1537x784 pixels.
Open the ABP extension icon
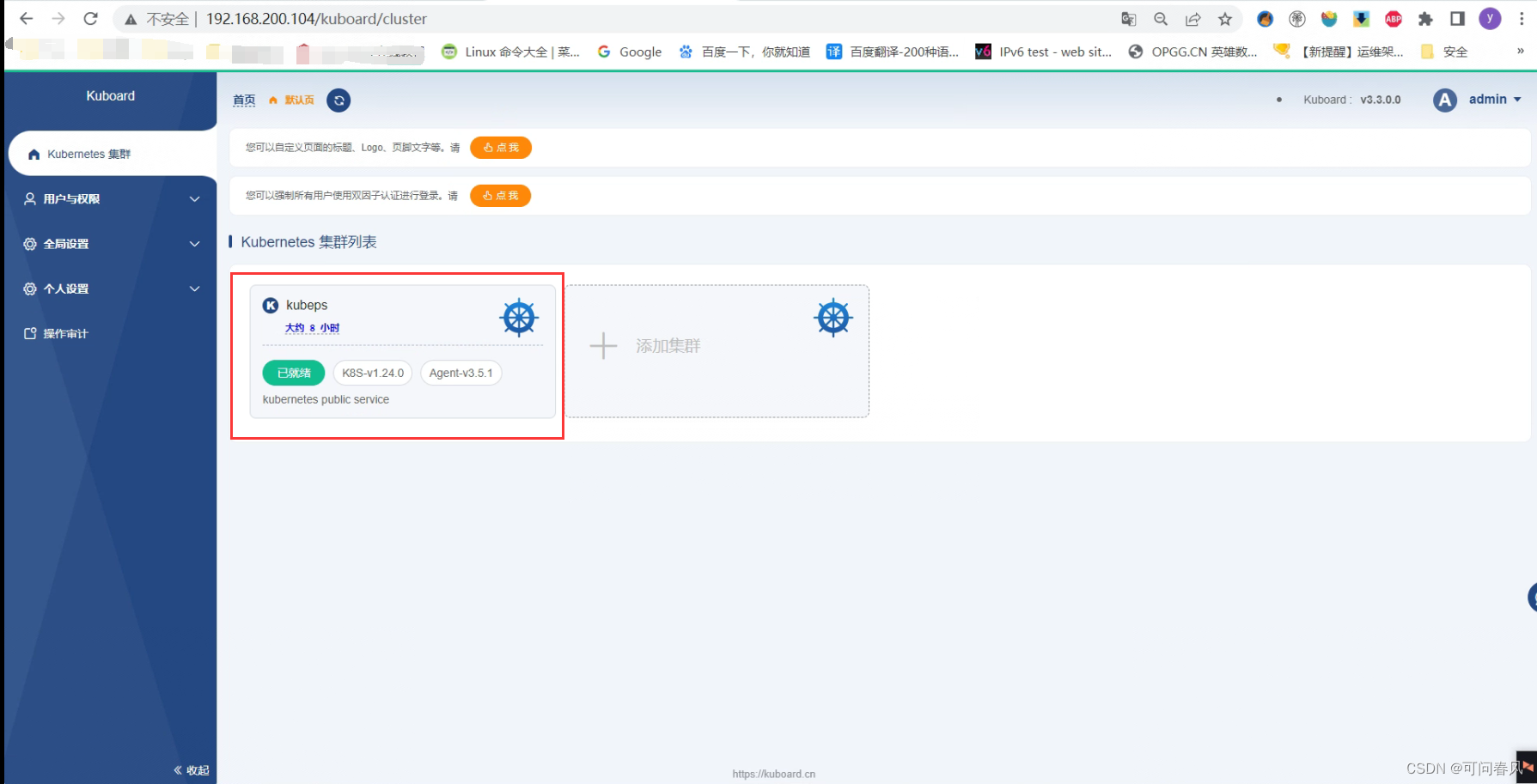tap(1394, 19)
